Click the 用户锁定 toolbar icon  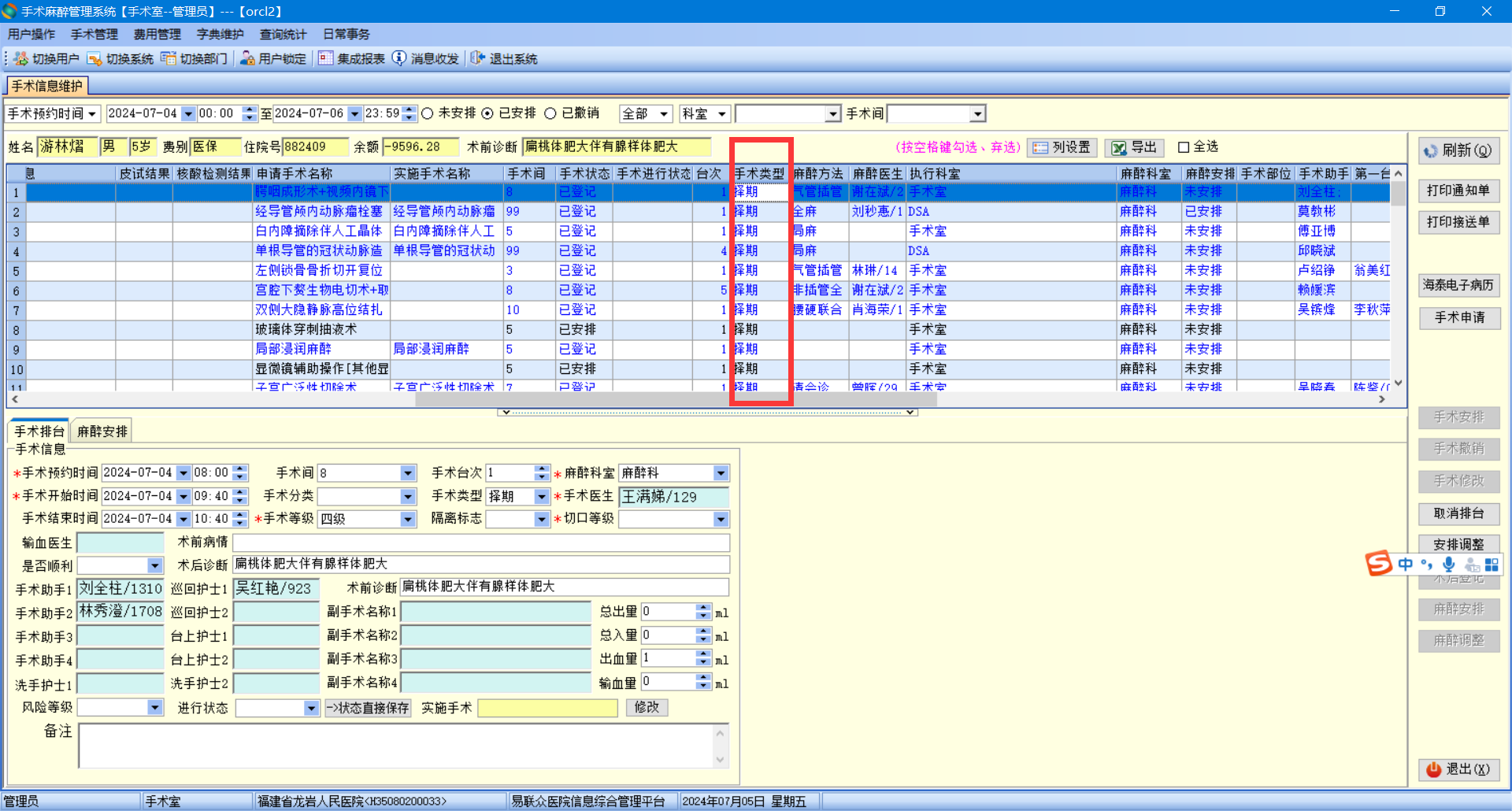[x=247, y=59]
